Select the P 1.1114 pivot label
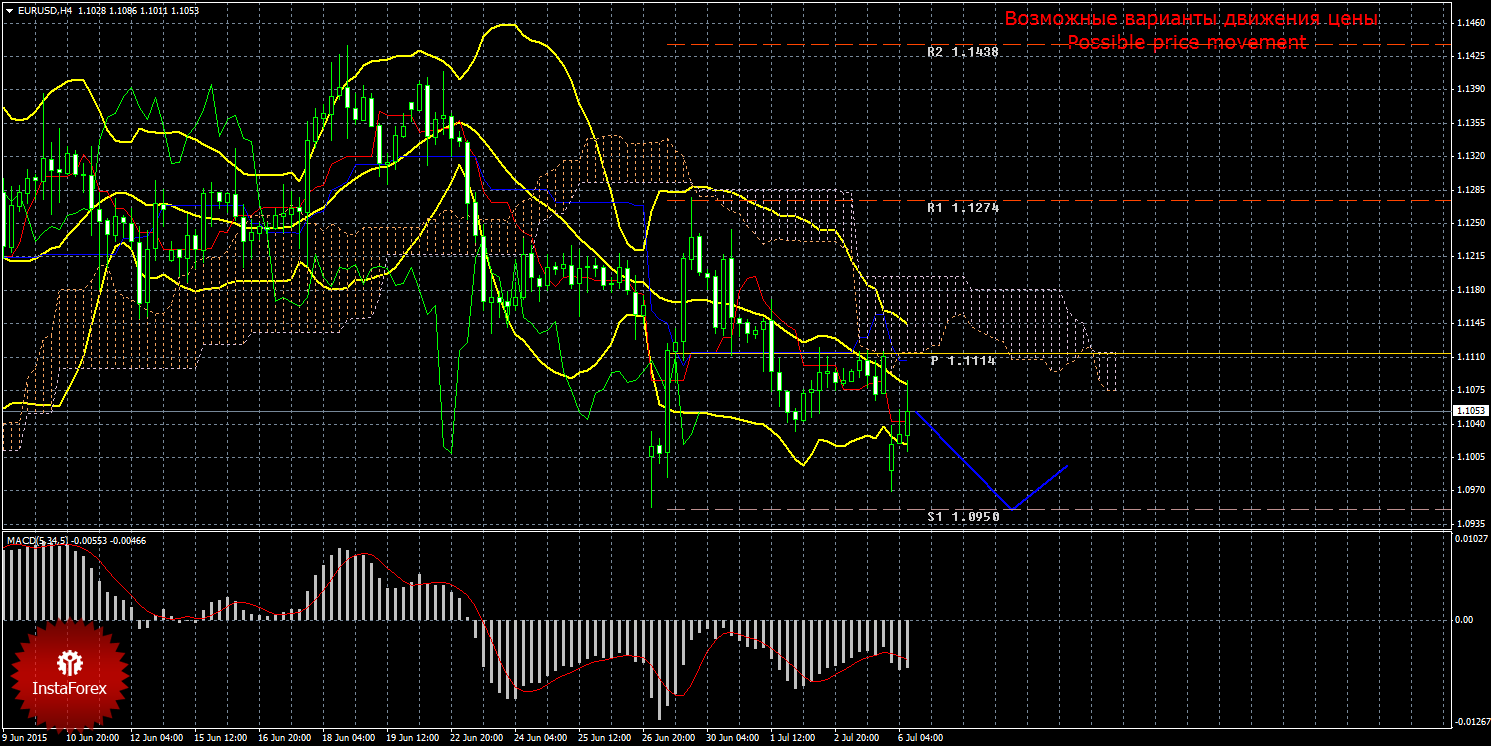Screen dimensions: 1491x746 coord(962,360)
